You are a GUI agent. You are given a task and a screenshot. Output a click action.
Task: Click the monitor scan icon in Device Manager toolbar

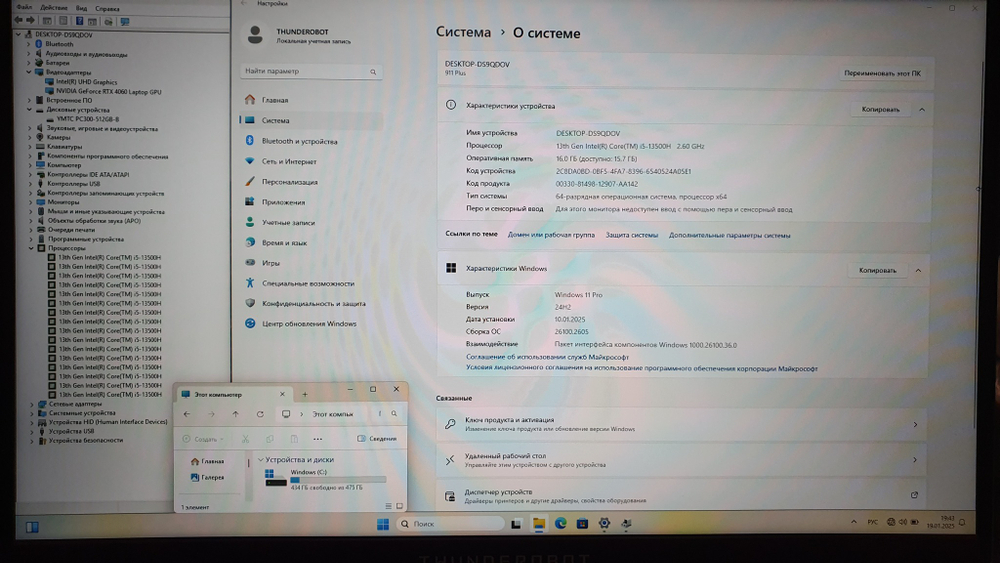click(x=125, y=22)
